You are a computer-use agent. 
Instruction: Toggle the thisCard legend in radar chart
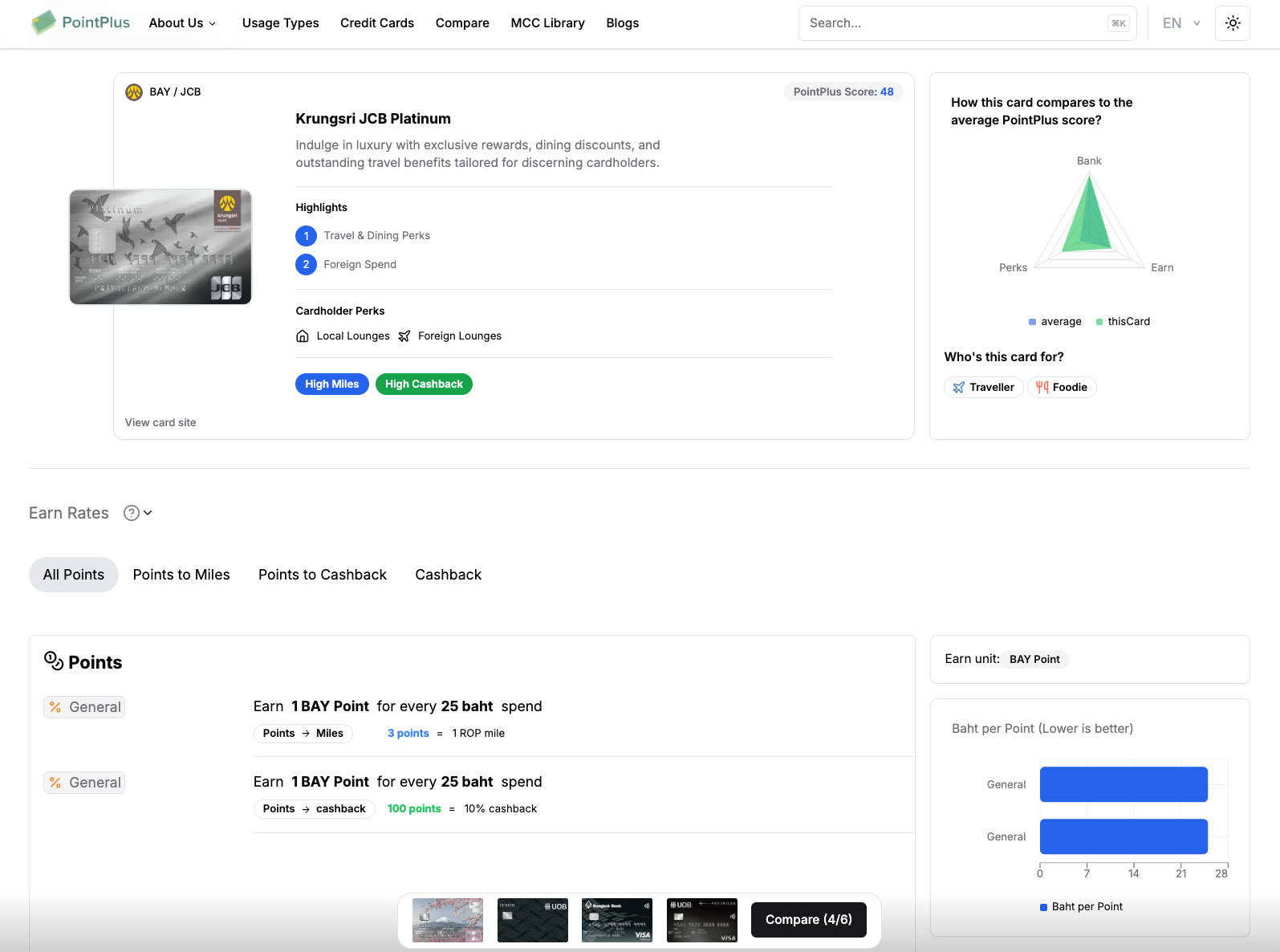pyautogui.click(x=1124, y=322)
